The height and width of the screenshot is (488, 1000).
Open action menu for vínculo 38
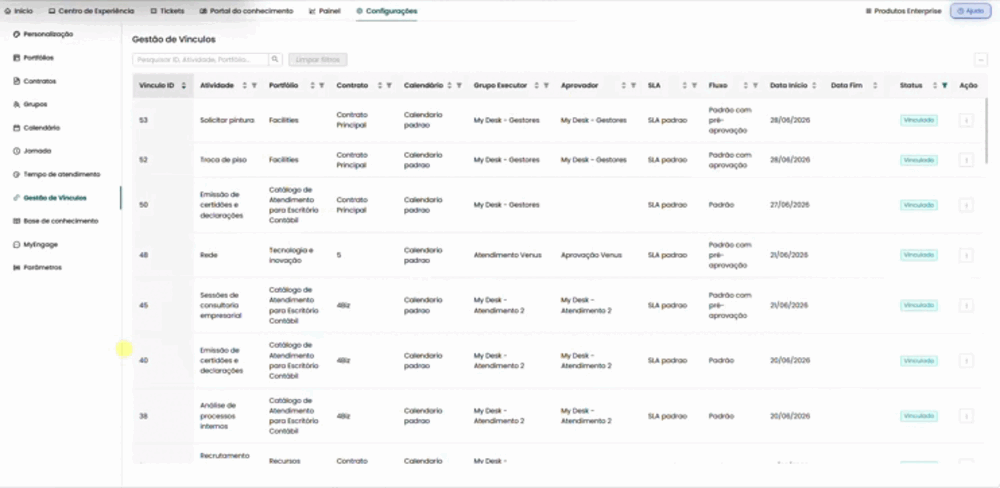click(x=966, y=416)
